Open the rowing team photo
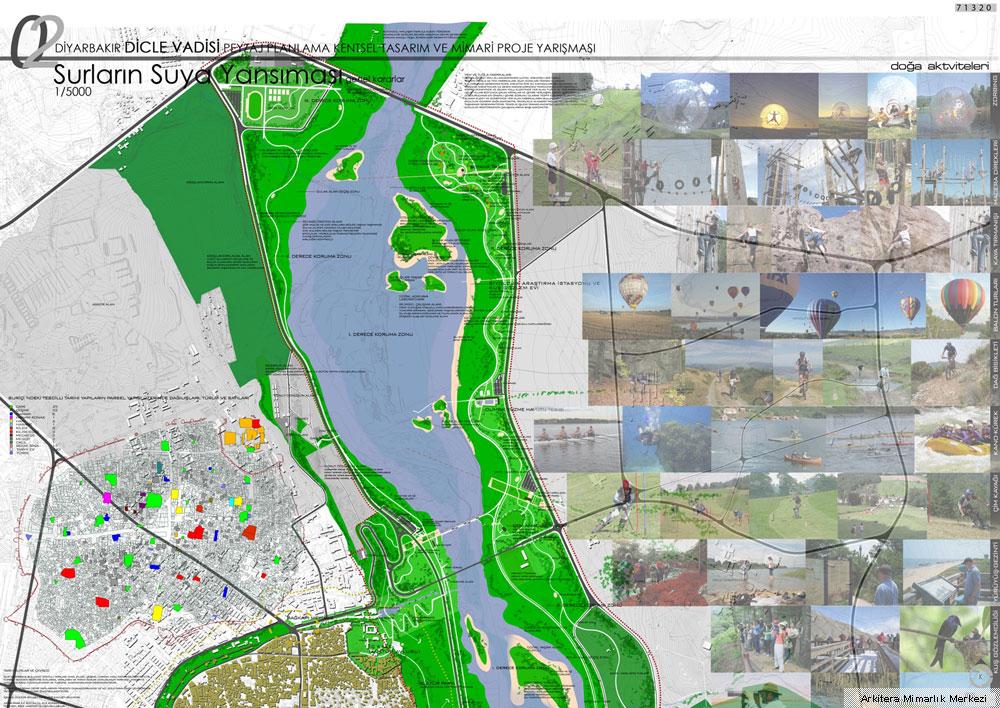Image resolution: width=1000 pixels, height=708 pixels. coord(577,439)
